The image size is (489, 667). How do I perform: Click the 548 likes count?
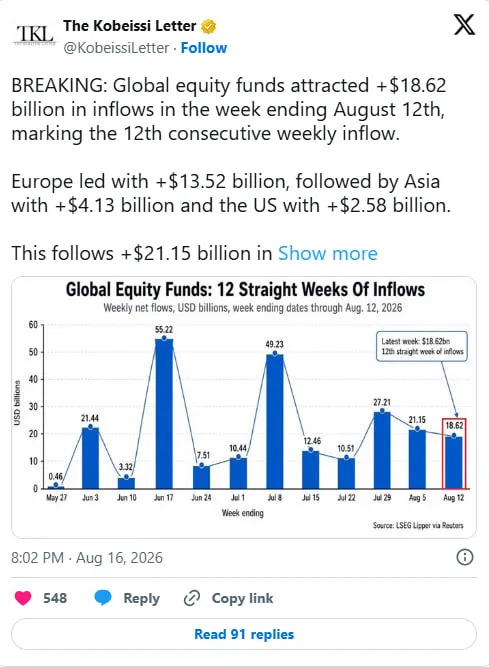pyautogui.click(x=55, y=598)
